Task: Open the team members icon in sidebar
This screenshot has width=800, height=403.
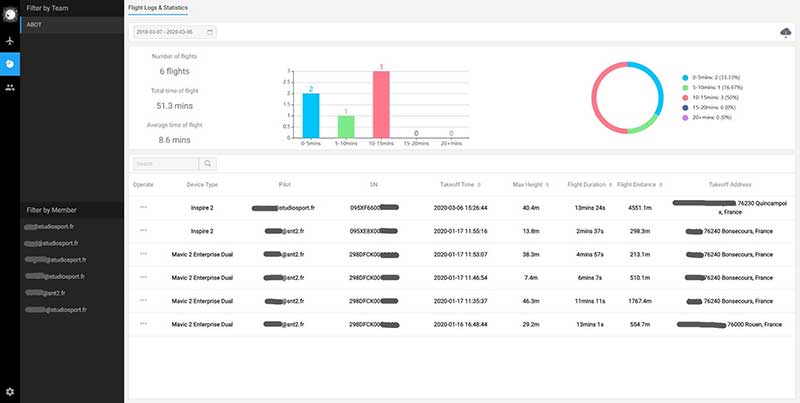Action: pyautogui.click(x=10, y=87)
